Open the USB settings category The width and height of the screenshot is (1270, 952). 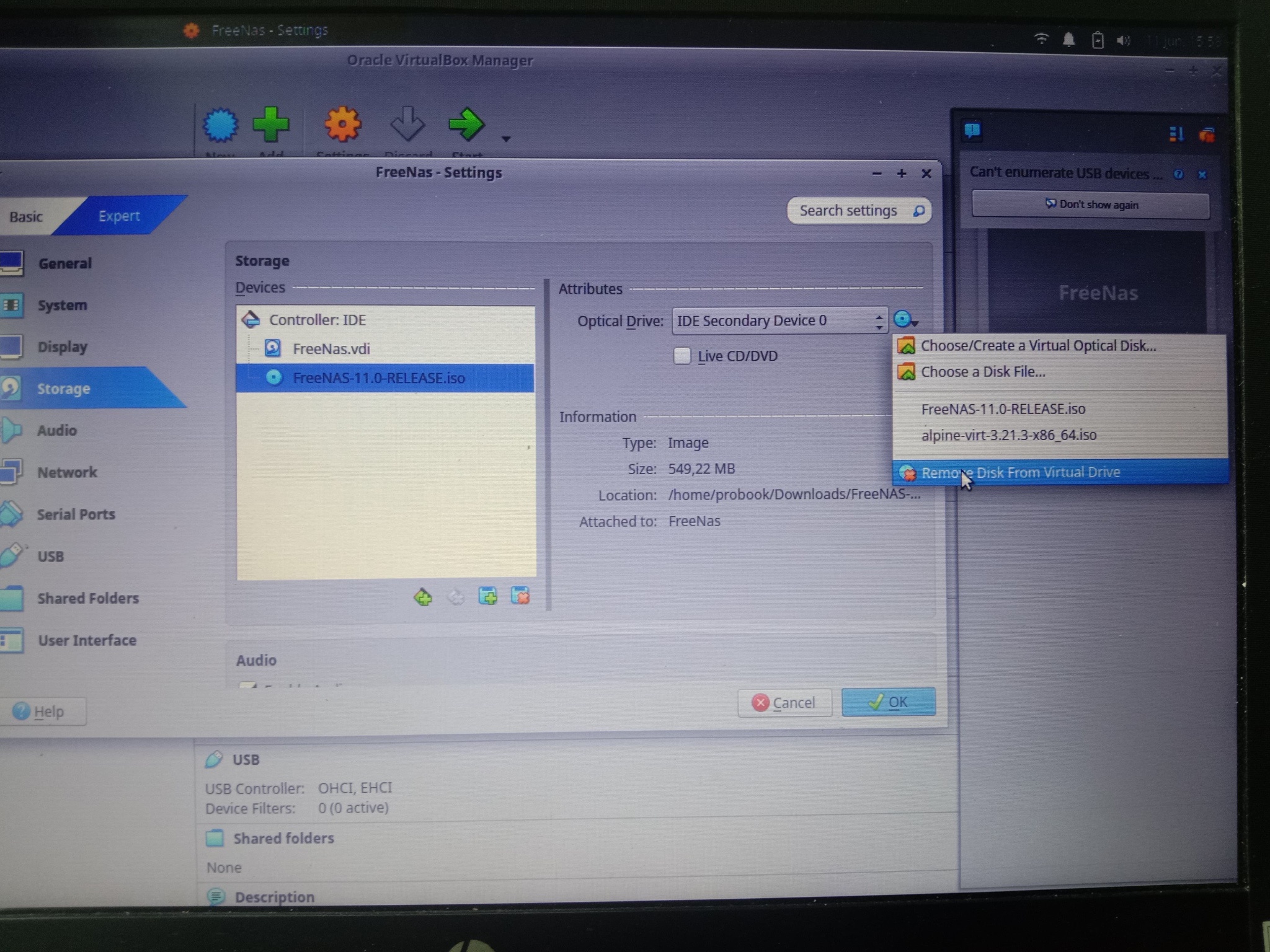(x=51, y=556)
